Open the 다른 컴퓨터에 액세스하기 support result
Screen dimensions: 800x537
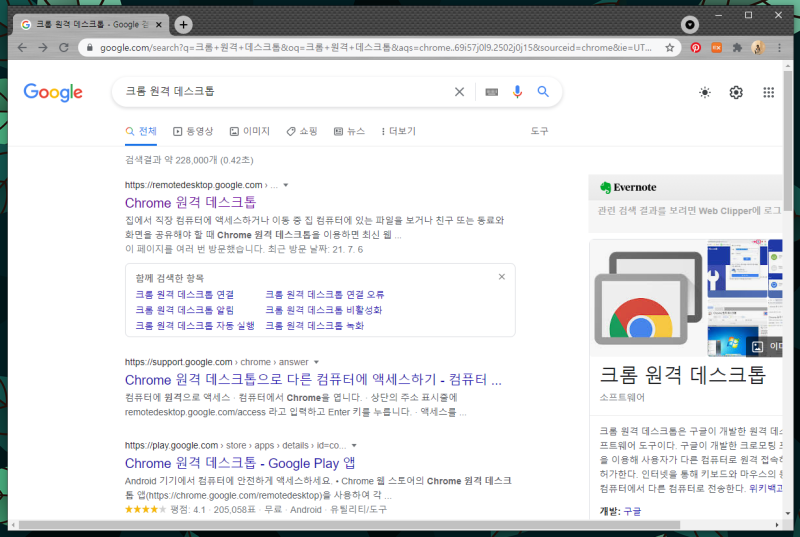pyautogui.click(x=313, y=380)
